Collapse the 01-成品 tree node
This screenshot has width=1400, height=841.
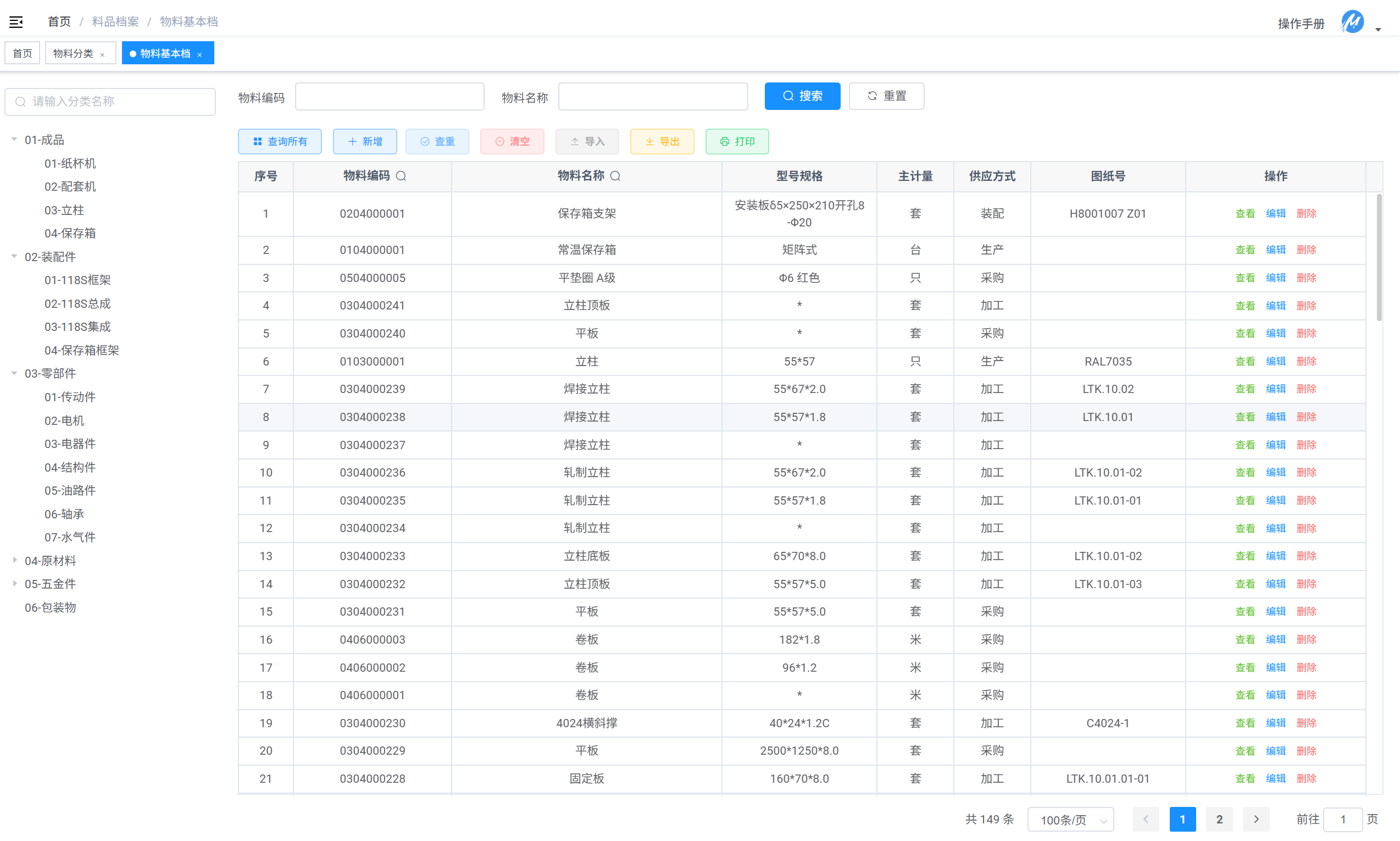tap(14, 140)
